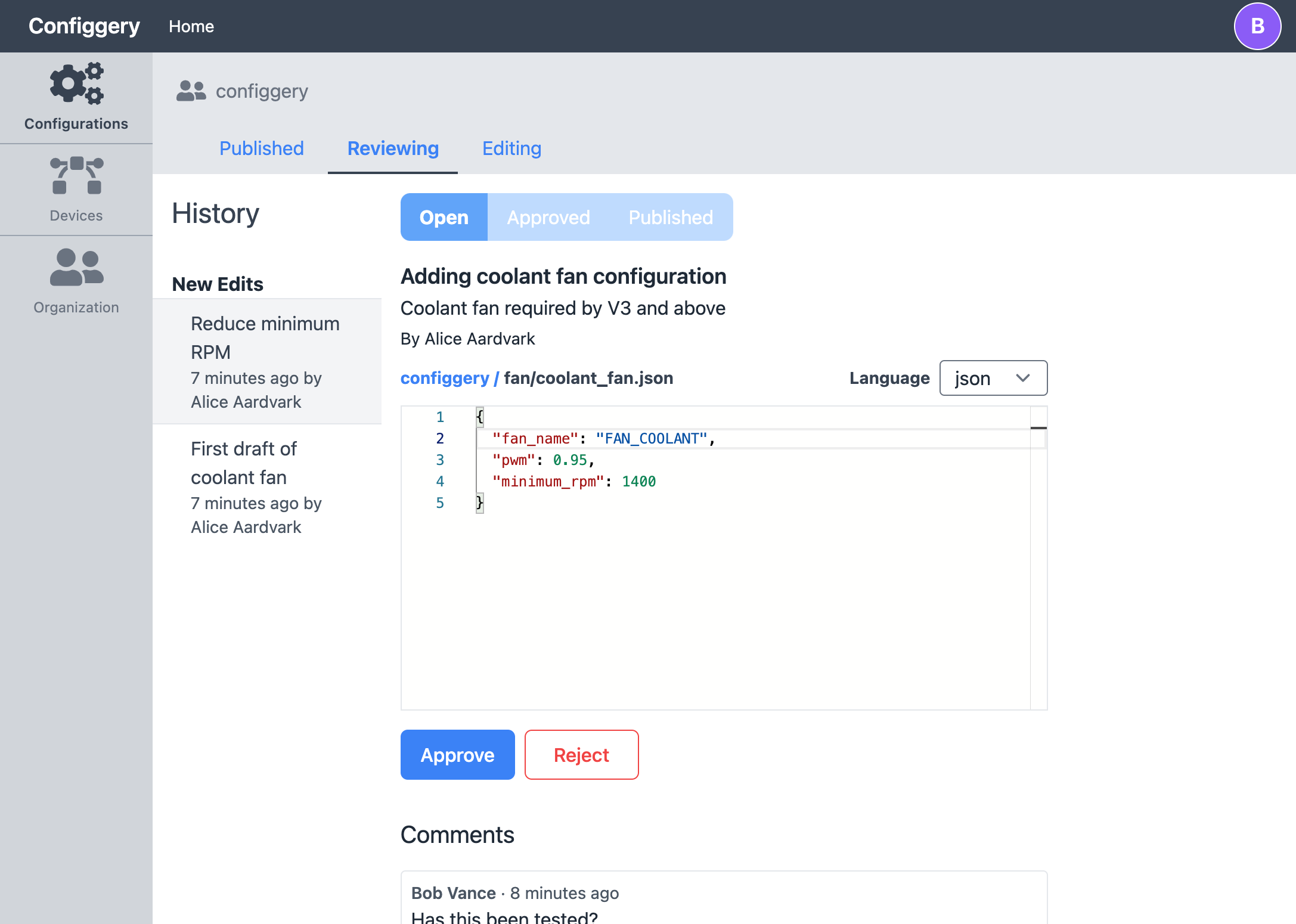Click the red Reject button
The height and width of the screenshot is (924, 1296).
[x=581, y=755]
